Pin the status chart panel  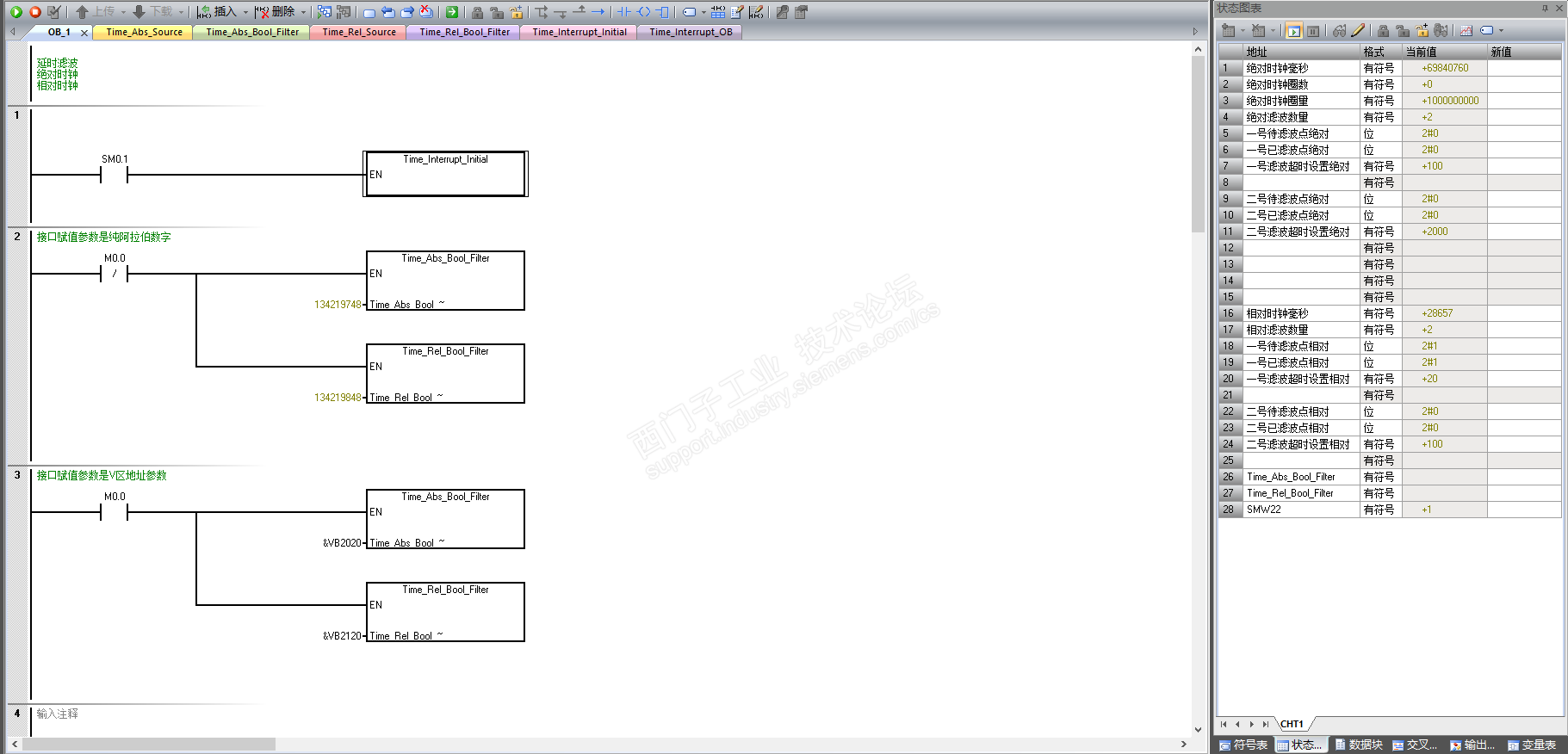point(1545,8)
